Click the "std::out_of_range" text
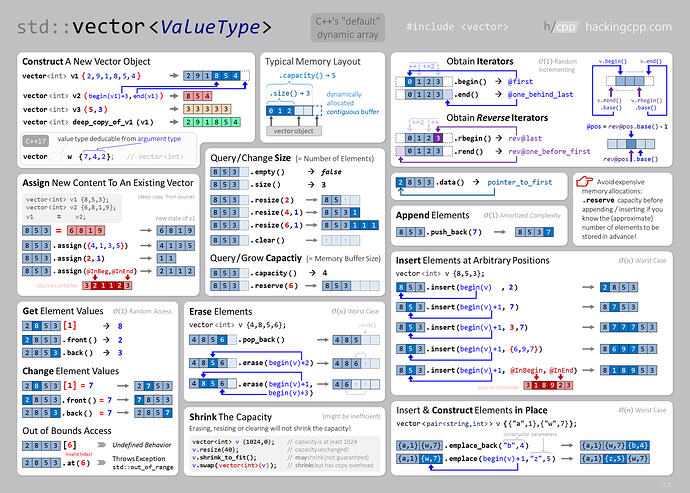 tap(143, 467)
